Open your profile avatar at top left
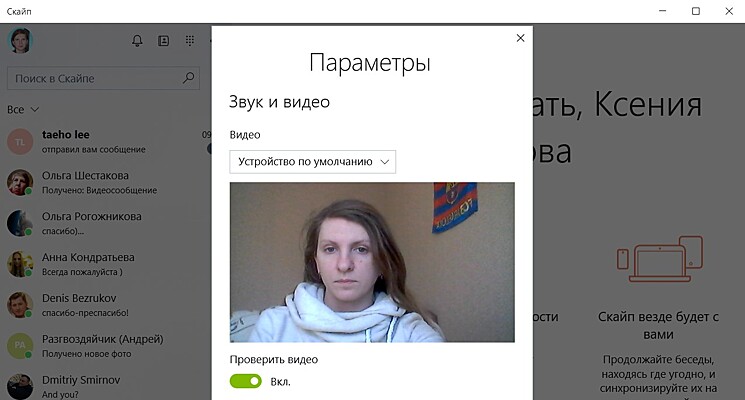The height and width of the screenshot is (400, 745). click(21, 41)
